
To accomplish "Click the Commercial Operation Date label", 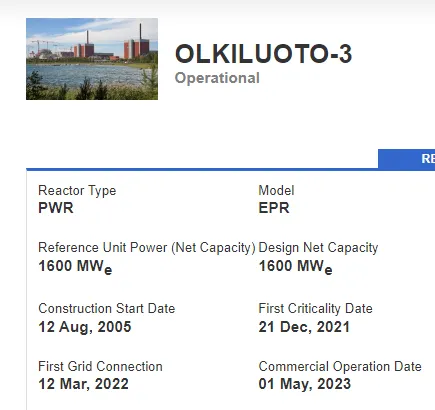I will click(x=340, y=366).
